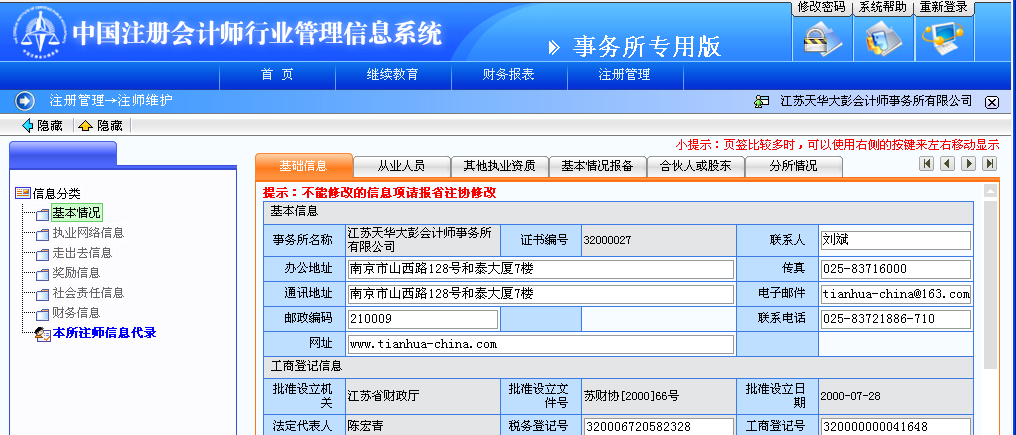Click the 信息分类 root icon
Image resolution: width=1016 pixels, height=435 pixels.
[23, 193]
